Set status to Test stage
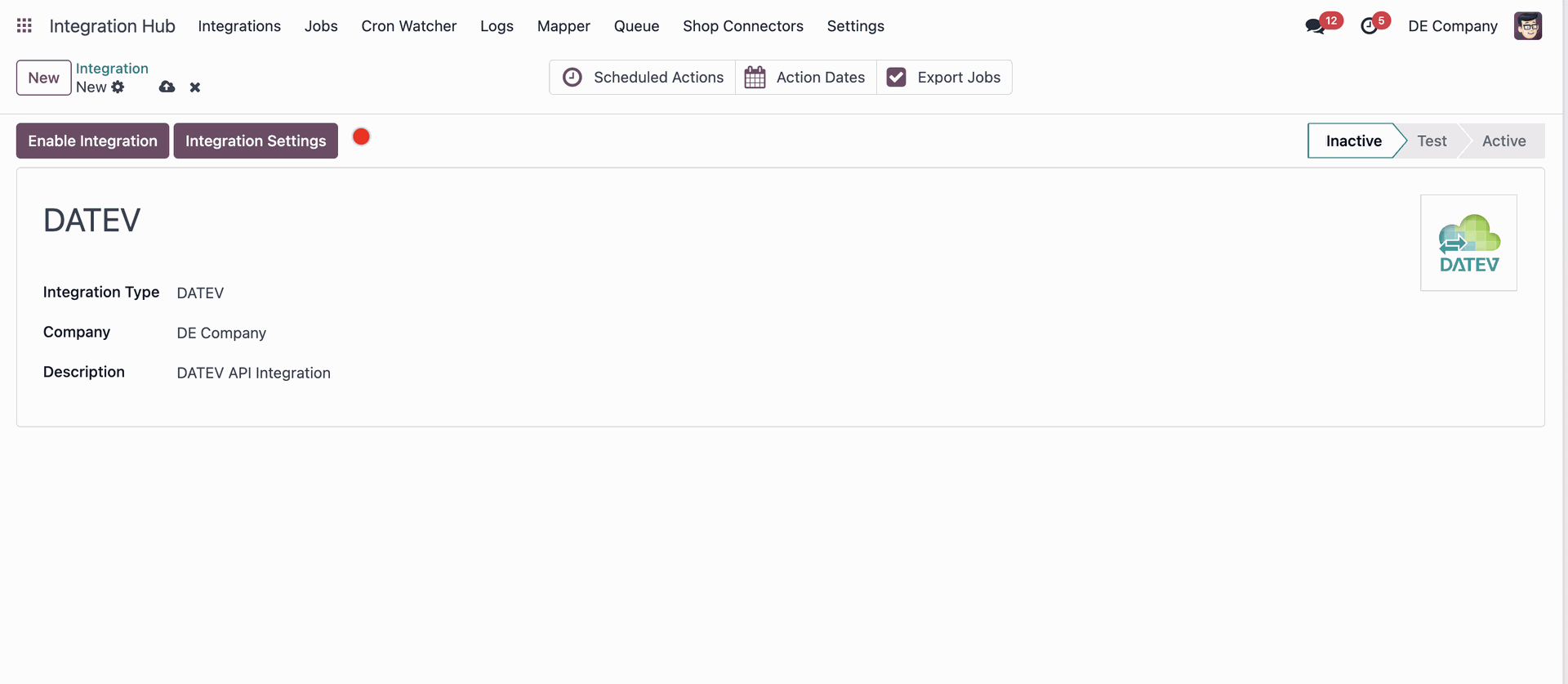The image size is (1568, 684). [1432, 141]
